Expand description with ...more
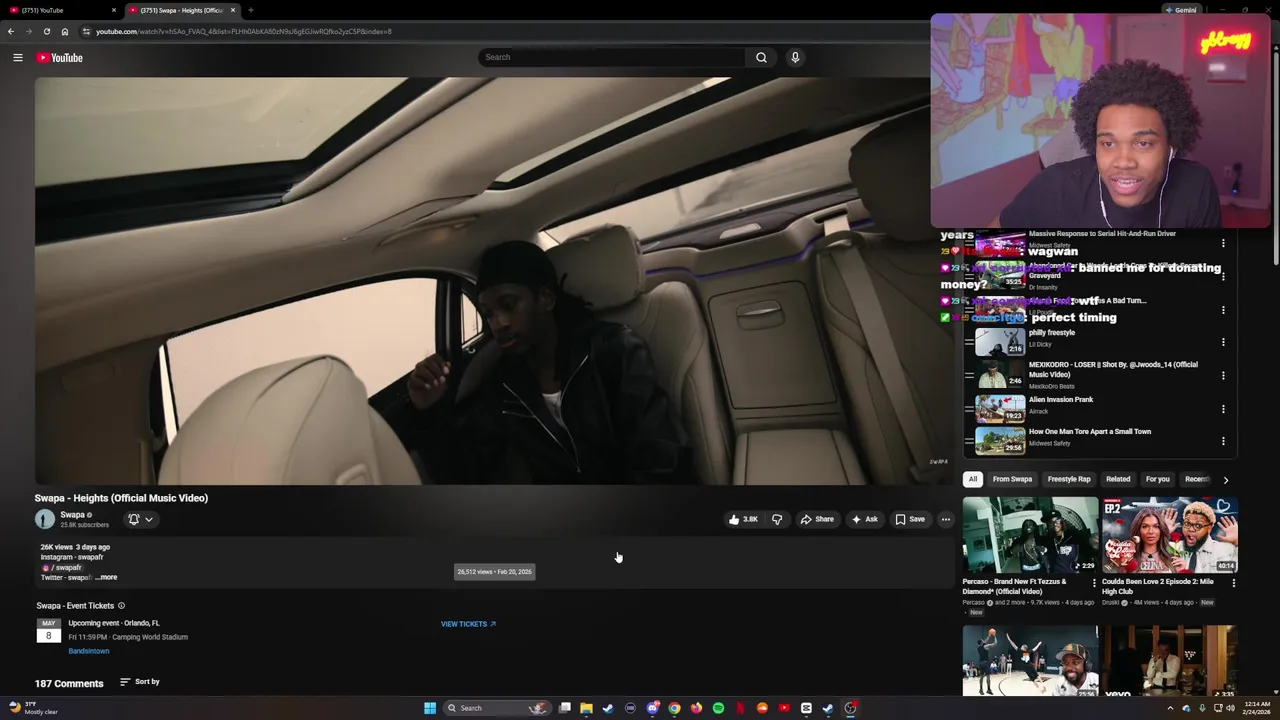The image size is (1280, 720). point(106,577)
